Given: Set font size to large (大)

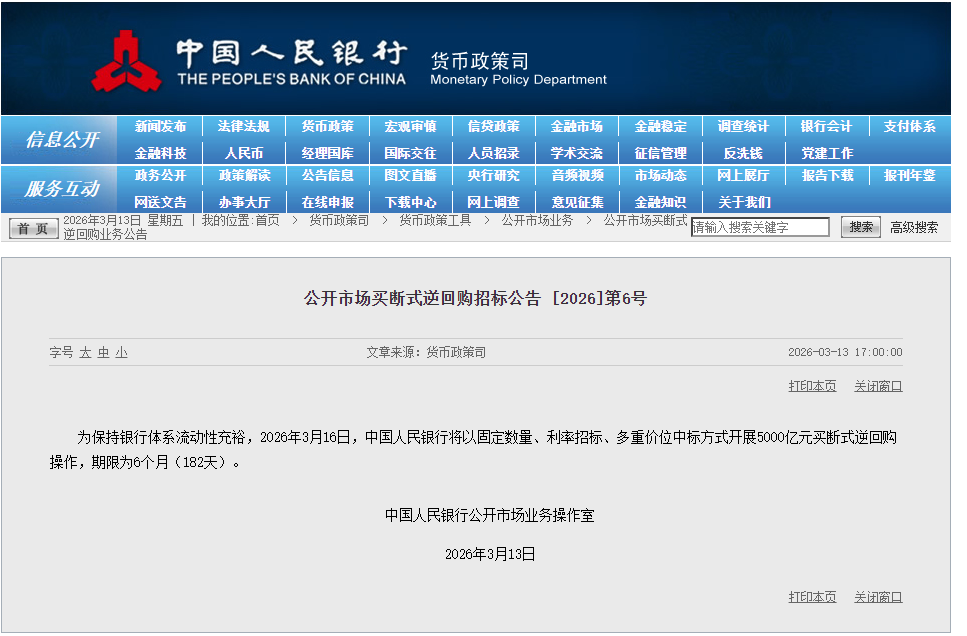Looking at the screenshot, I should (x=85, y=352).
